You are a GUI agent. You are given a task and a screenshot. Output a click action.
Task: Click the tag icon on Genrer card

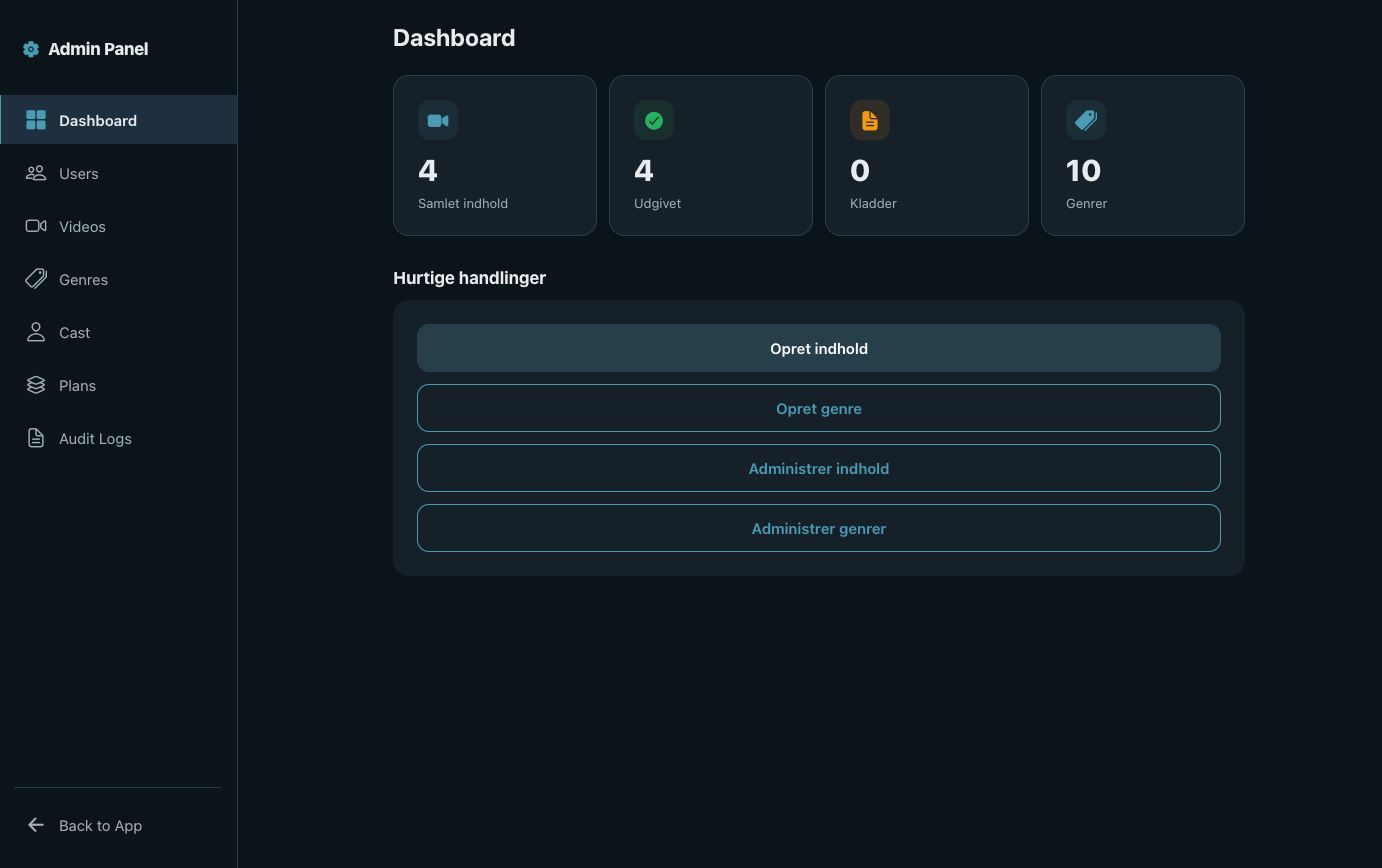pyautogui.click(x=1086, y=120)
